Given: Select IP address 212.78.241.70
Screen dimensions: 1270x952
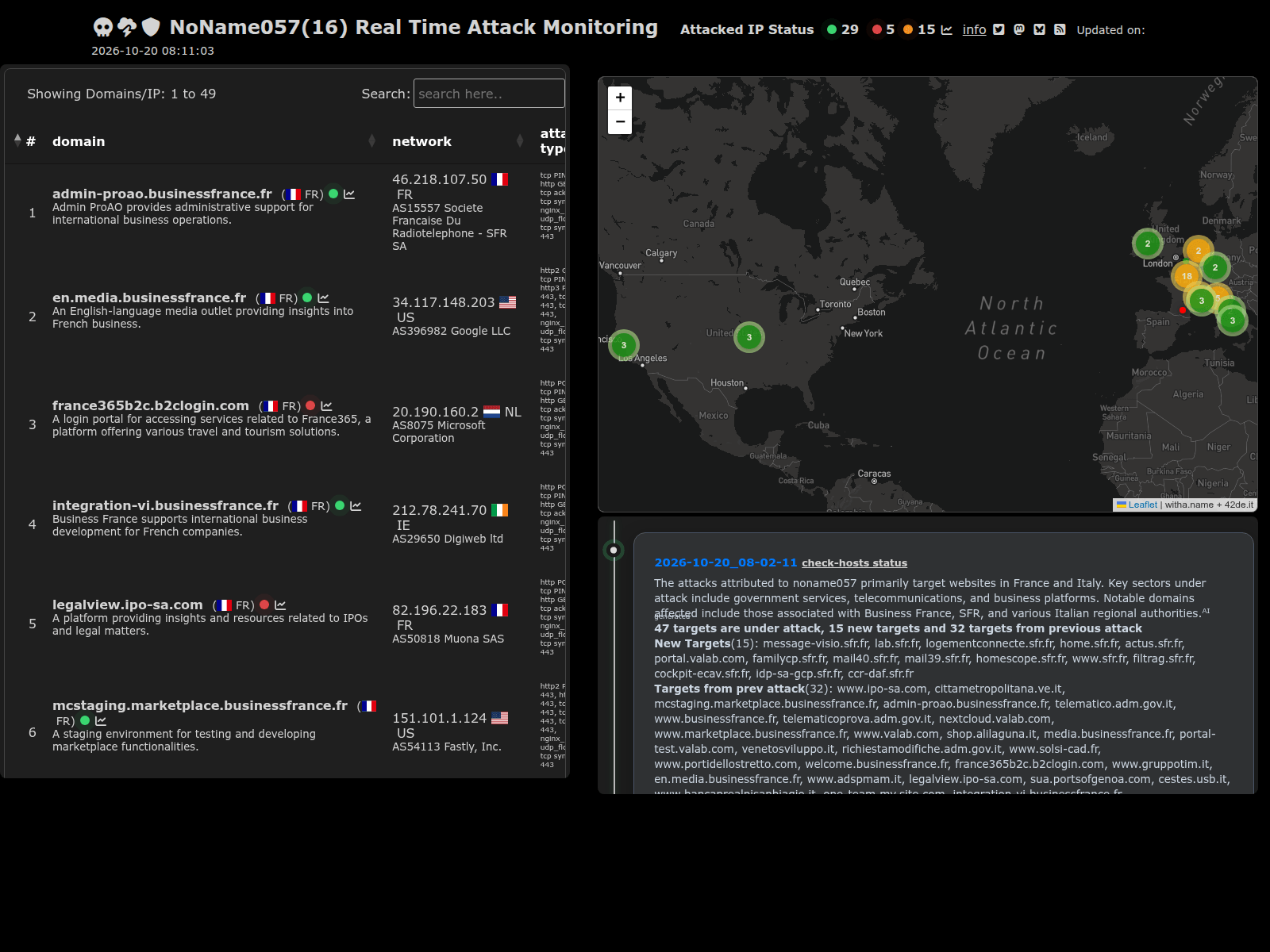Looking at the screenshot, I should coord(439,510).
